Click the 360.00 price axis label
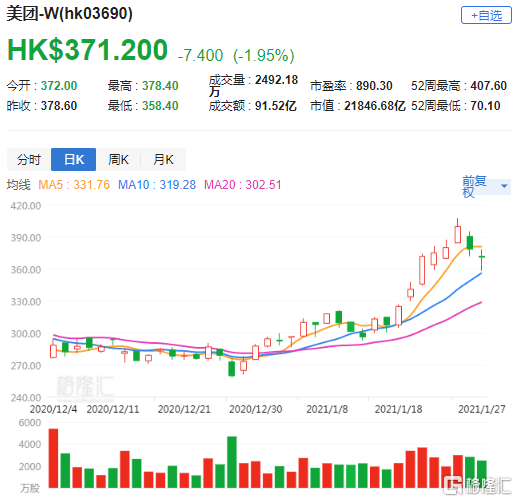 tap(26, 270)
